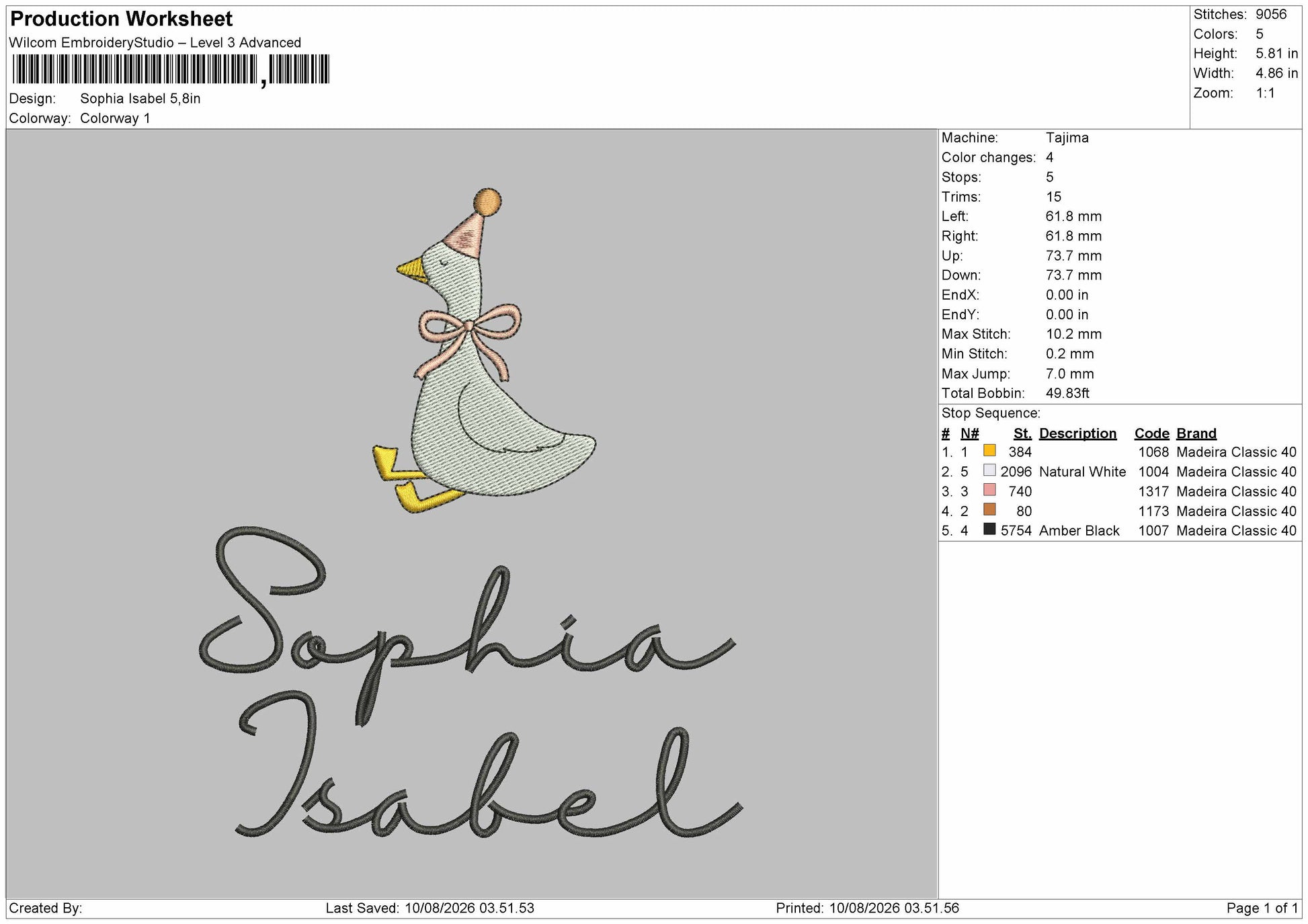Click the 'Brand' column header
Screen dimensions: 1308x924
[x=1196, y=433]
